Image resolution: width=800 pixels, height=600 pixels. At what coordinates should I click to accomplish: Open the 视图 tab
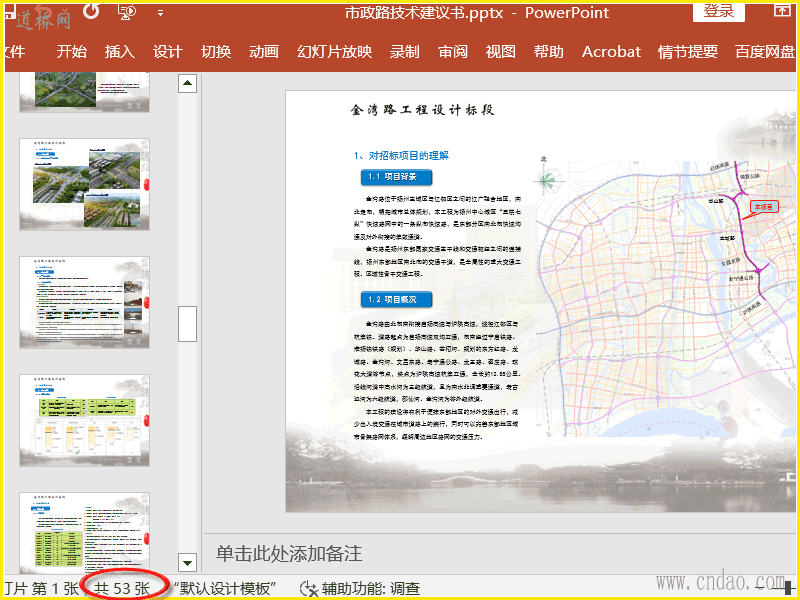click(x=501, y=52)
